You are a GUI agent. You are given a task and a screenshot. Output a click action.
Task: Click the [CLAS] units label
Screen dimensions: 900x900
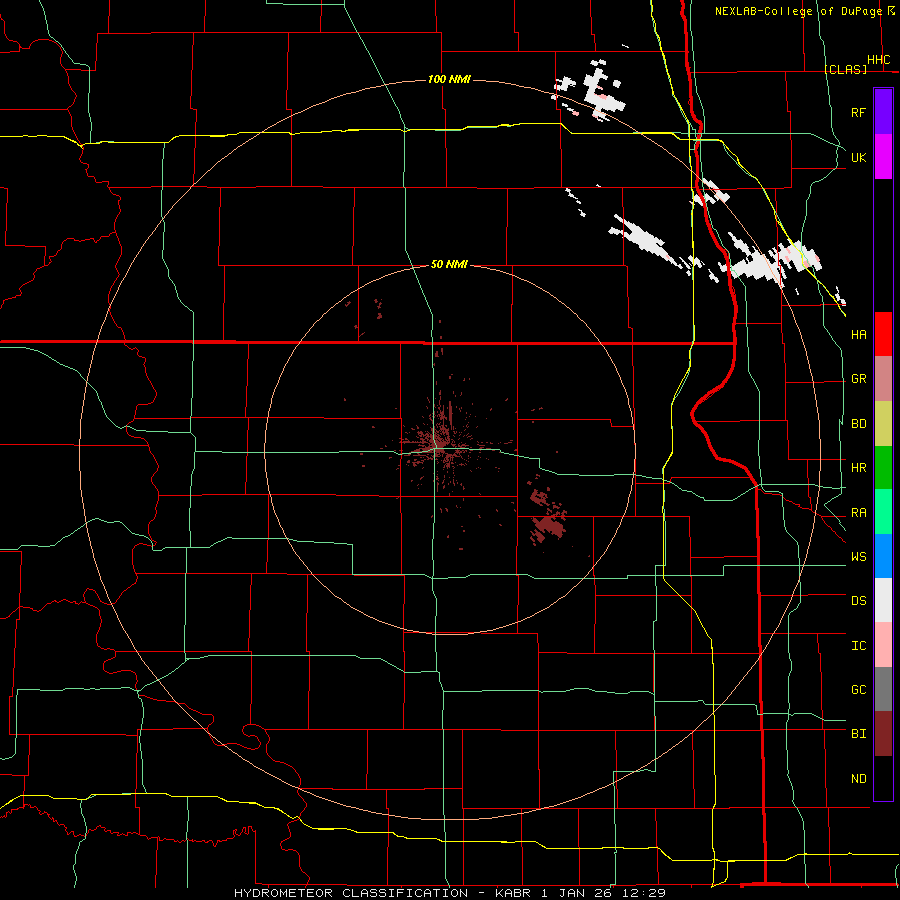point(845,69)
